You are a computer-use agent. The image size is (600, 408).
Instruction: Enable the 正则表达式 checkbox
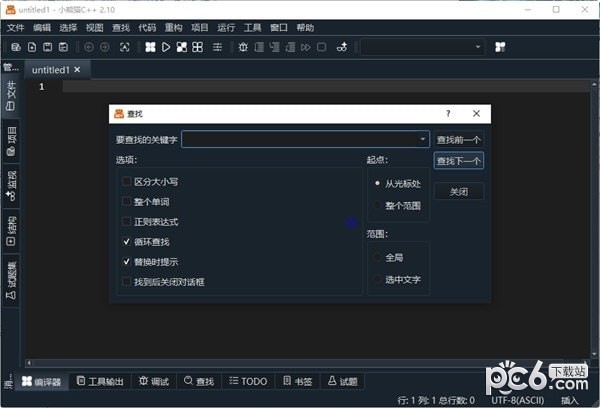click(126, 222)
